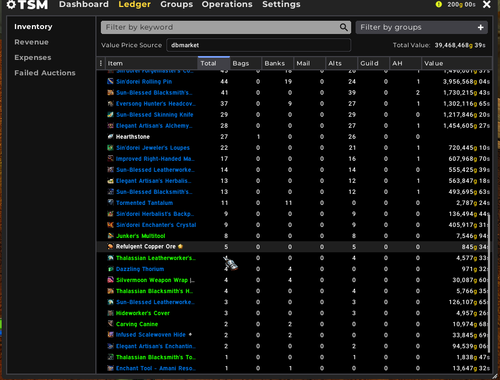Sort by the Bags column header
Viewport: 500px width, 380px height.
pyautogui.click(x=245, y=63)
